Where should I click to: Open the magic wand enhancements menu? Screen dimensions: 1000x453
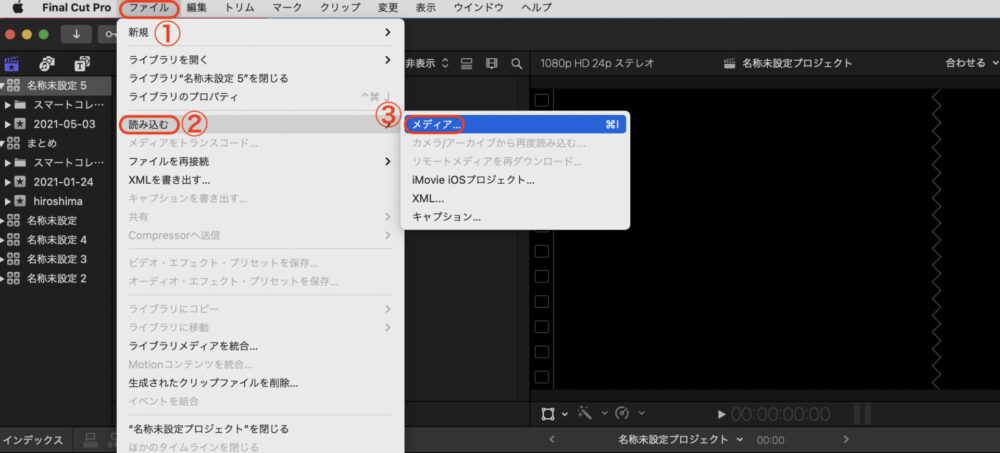[x=584, y=413]
